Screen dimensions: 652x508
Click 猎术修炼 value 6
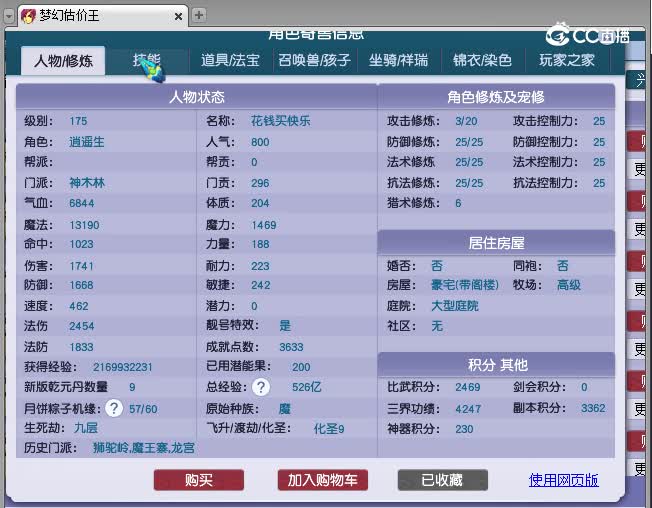[x=458, y=203]
